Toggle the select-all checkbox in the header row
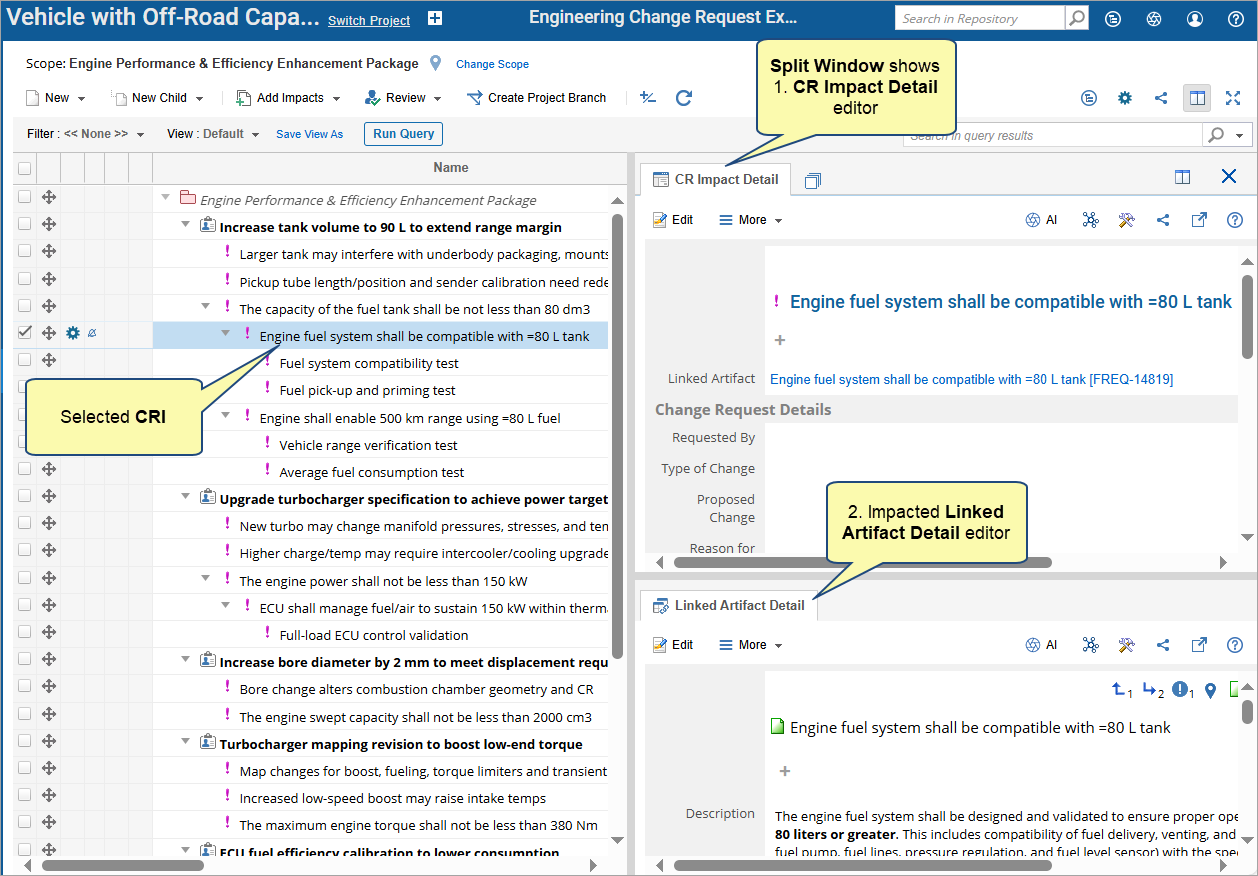The image size is (1258, 876). (24, 168)
